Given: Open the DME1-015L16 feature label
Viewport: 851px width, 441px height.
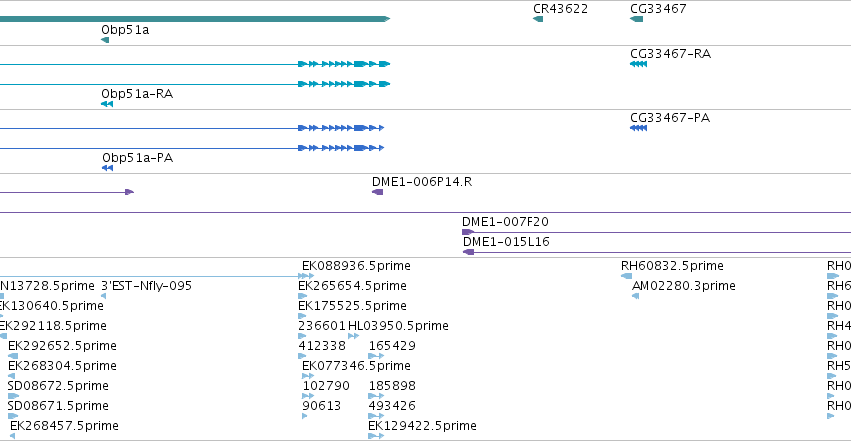Looking at the screenshot, I should tap(506, 242).
